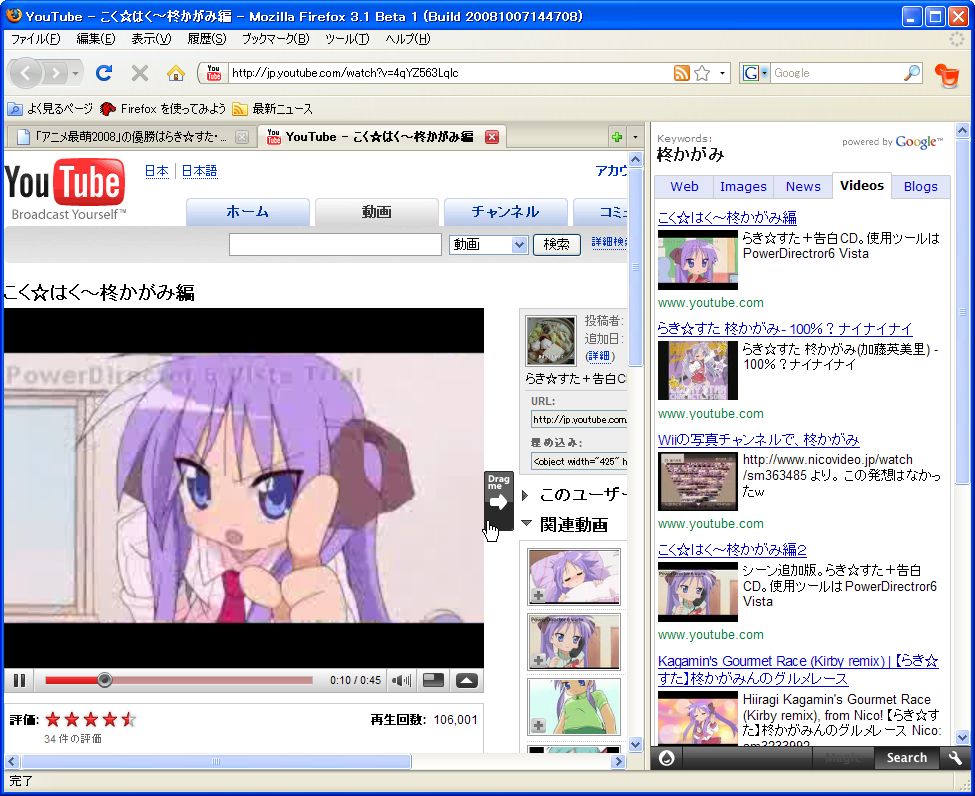This screenshot has width=975, height=796.
Task: Stop loading with the X toolbar icon
Action: 140,73
